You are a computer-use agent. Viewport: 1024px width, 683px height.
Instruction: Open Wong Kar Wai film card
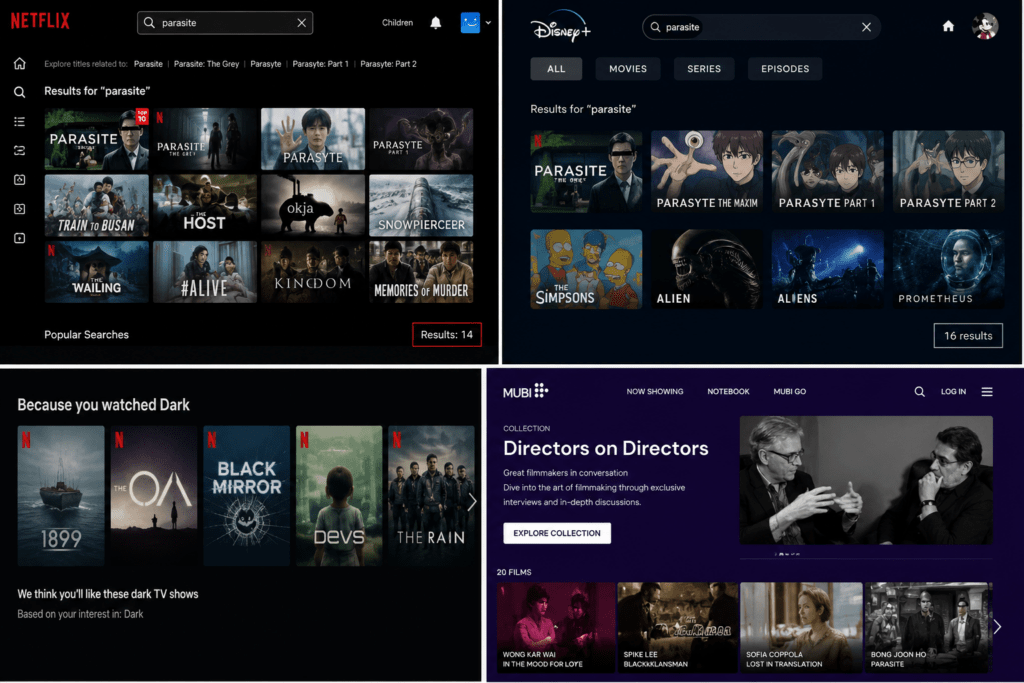point(556,627)
